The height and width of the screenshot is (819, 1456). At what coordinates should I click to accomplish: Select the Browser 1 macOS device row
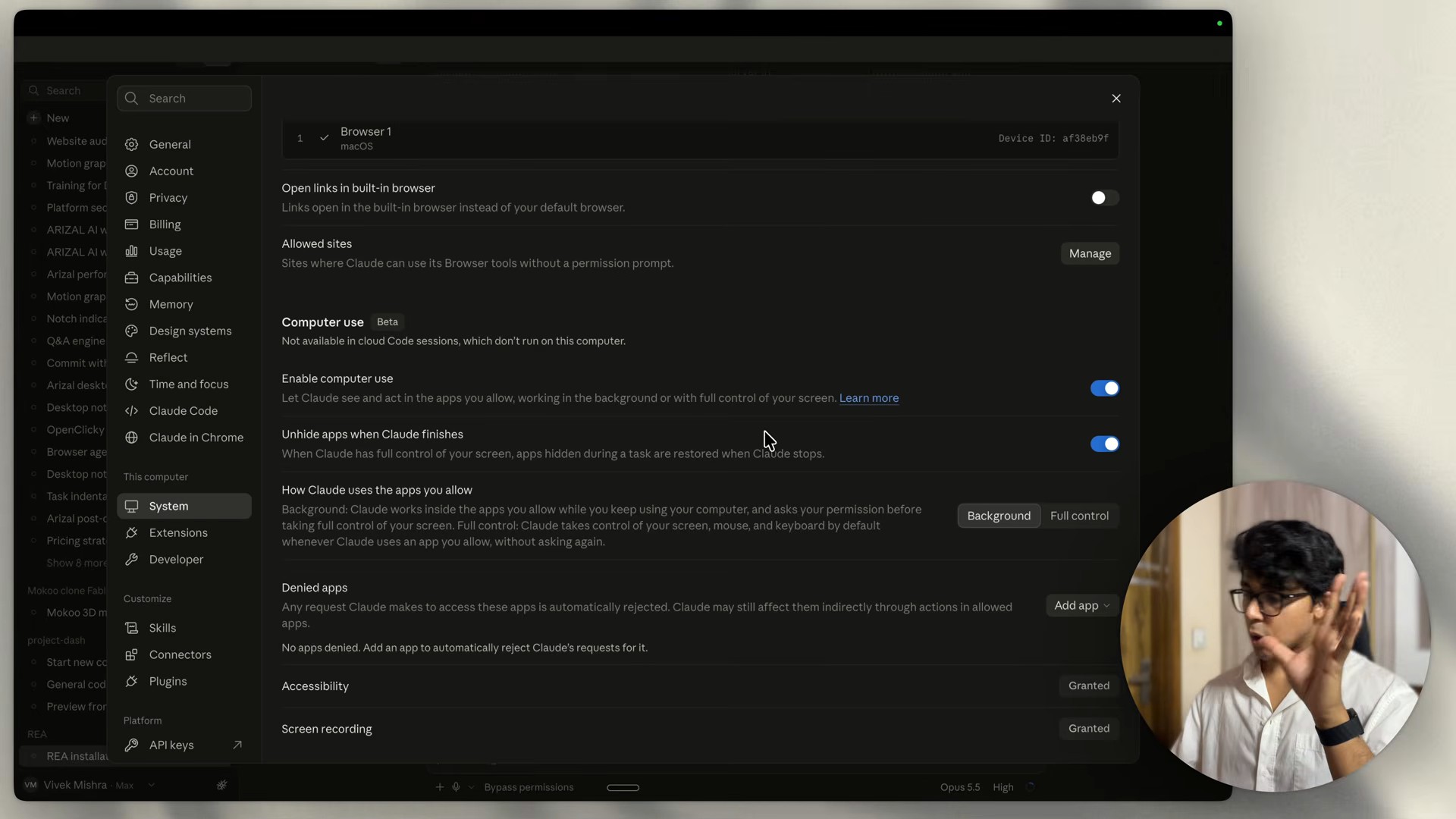click(700, 138)
